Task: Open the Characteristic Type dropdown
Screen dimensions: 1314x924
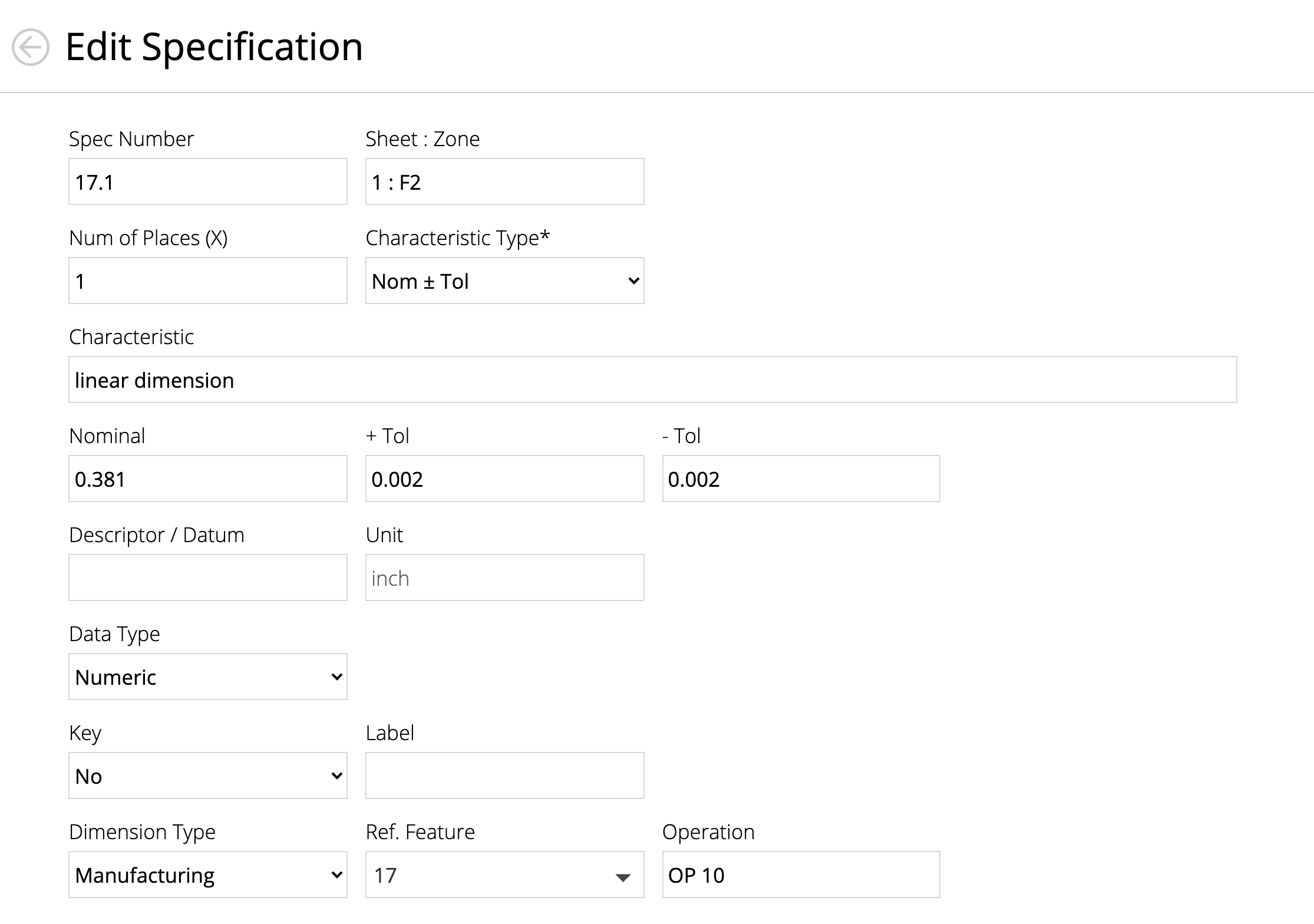Action: [504, 281]
